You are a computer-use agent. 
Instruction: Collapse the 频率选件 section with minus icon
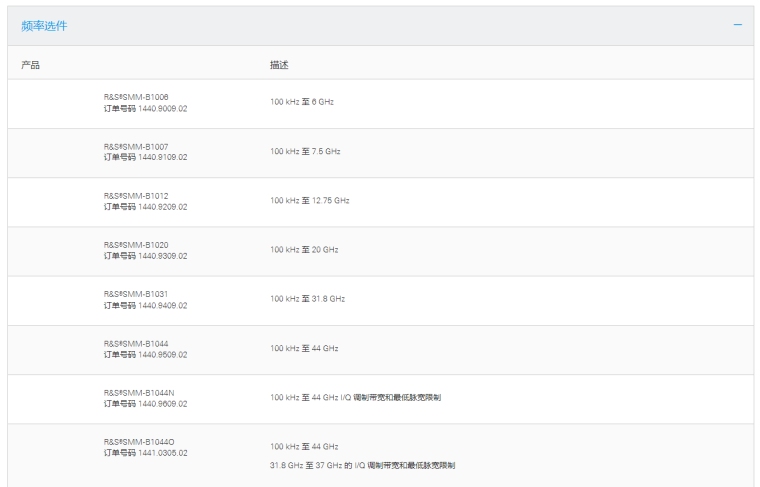coord(738,24)
